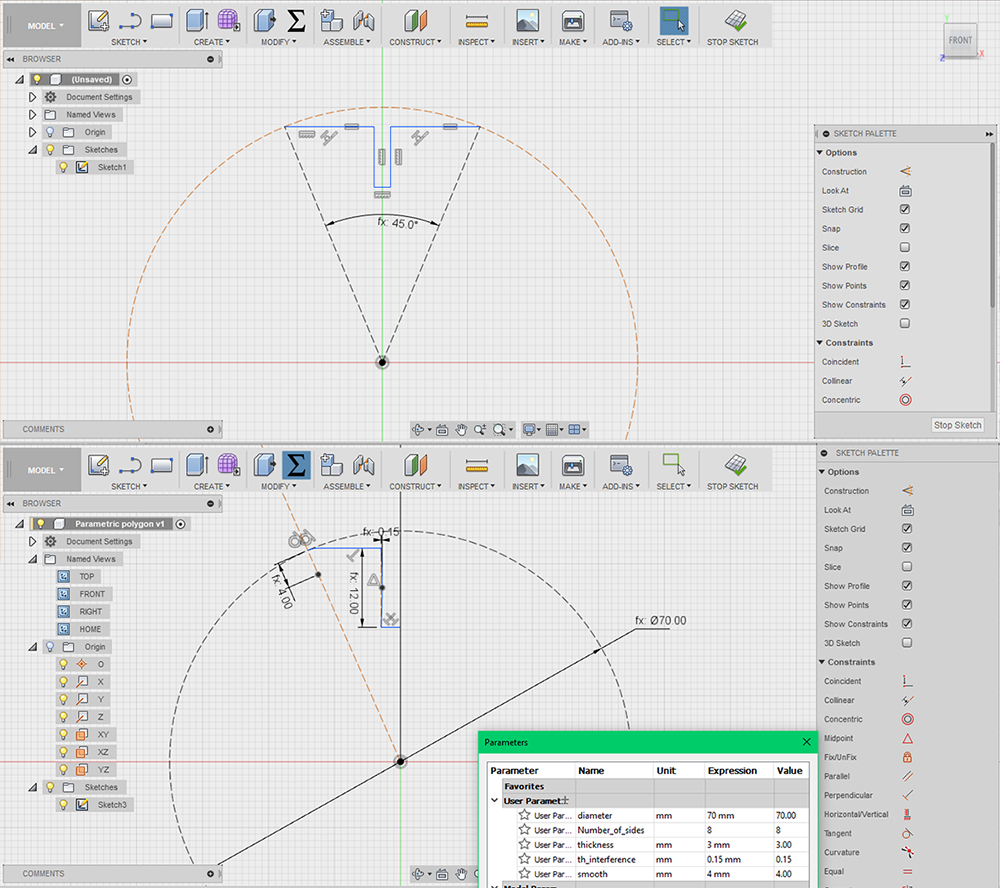Viewport: 1000px width, 888px height.
Task: Select the Perpendicular constraint
Action: tap(906, 795)
